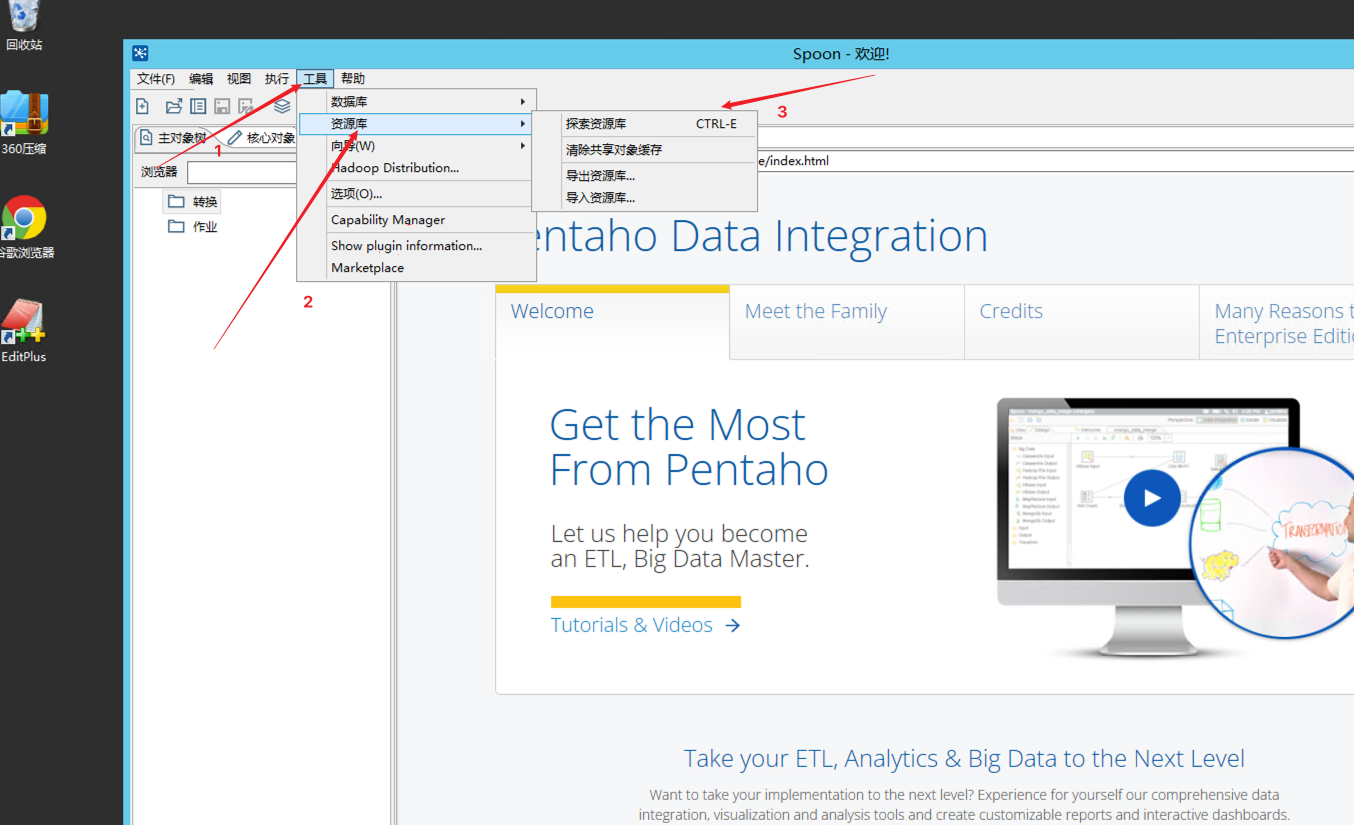Switch to the 核心对象 tab
This screenshot has width=1354, height=825.
[261, 138]
